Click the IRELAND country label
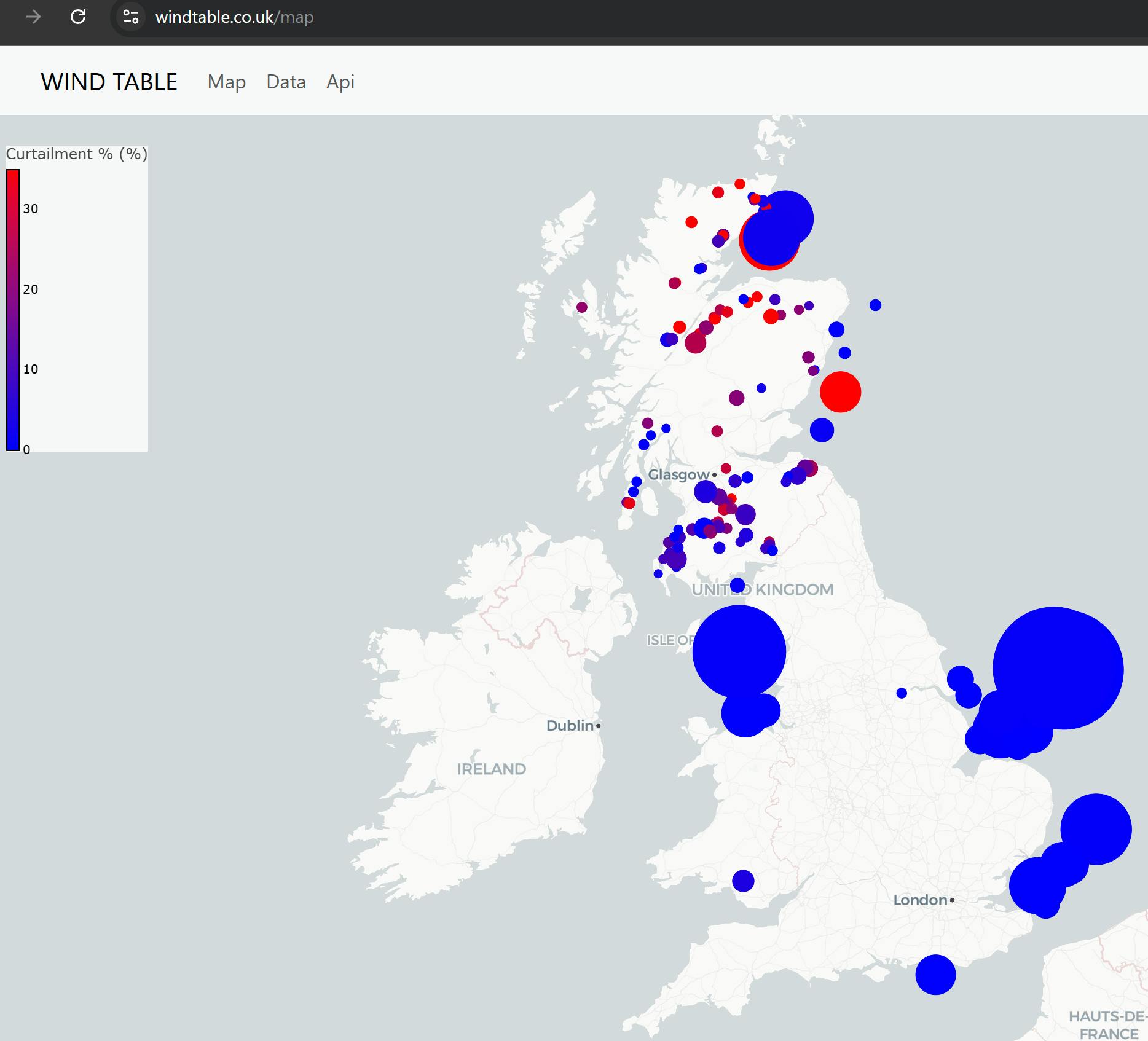The image size is (1148, 1041). point(492,769)
